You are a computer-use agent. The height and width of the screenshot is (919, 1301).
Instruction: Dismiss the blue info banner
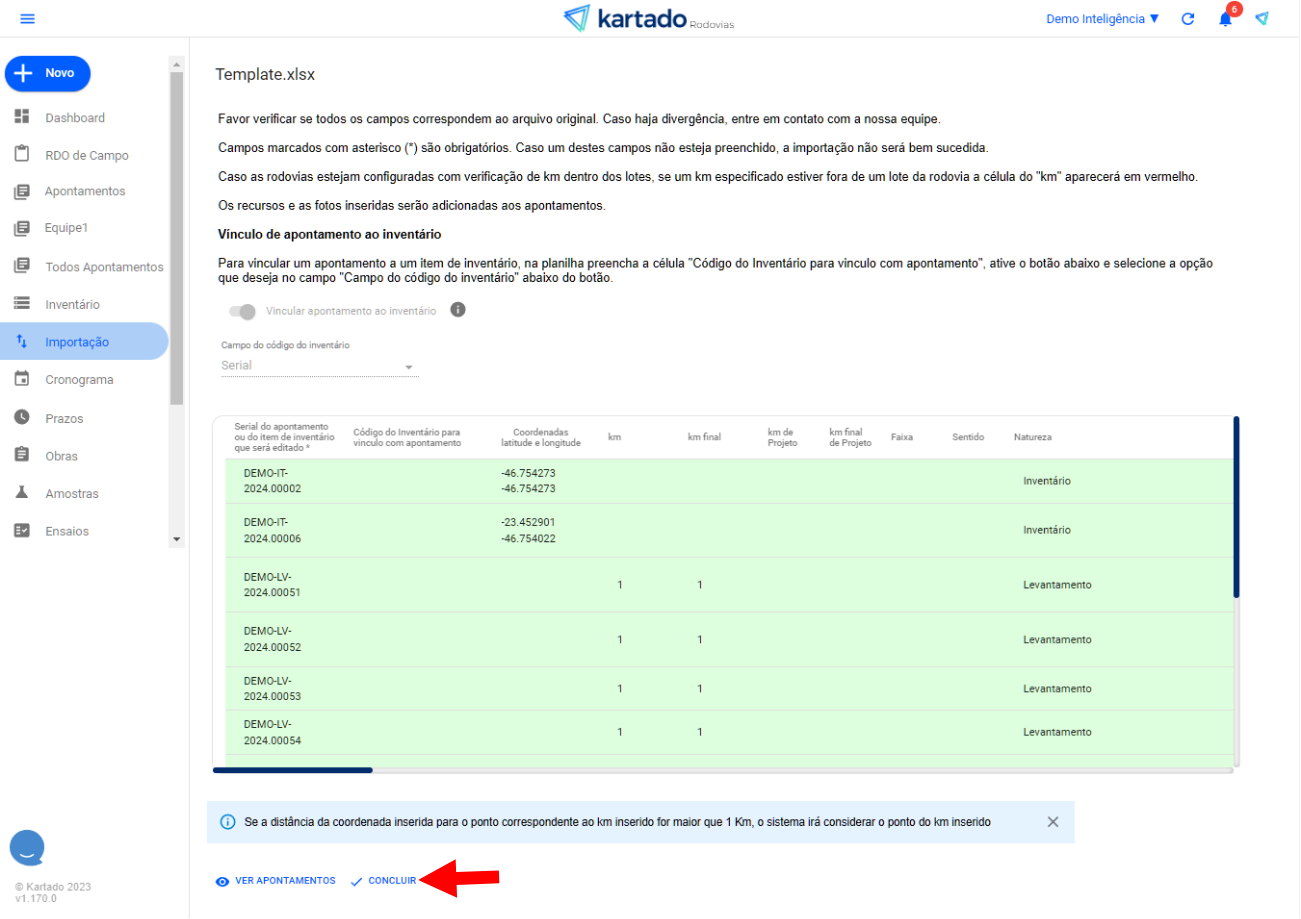coord(1053,822)
